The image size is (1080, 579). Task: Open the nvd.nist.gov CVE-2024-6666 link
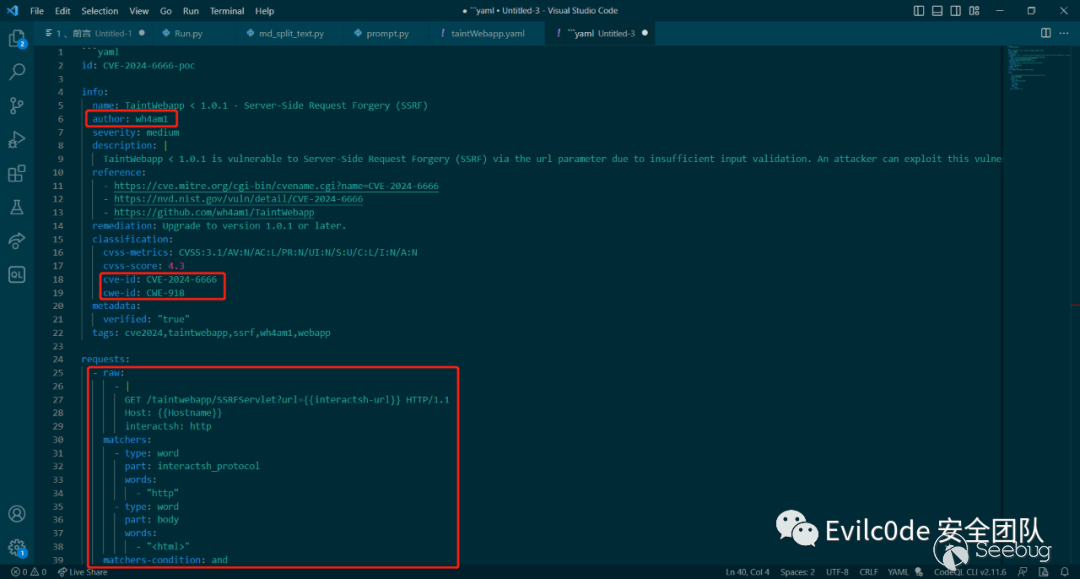(238, 199)
